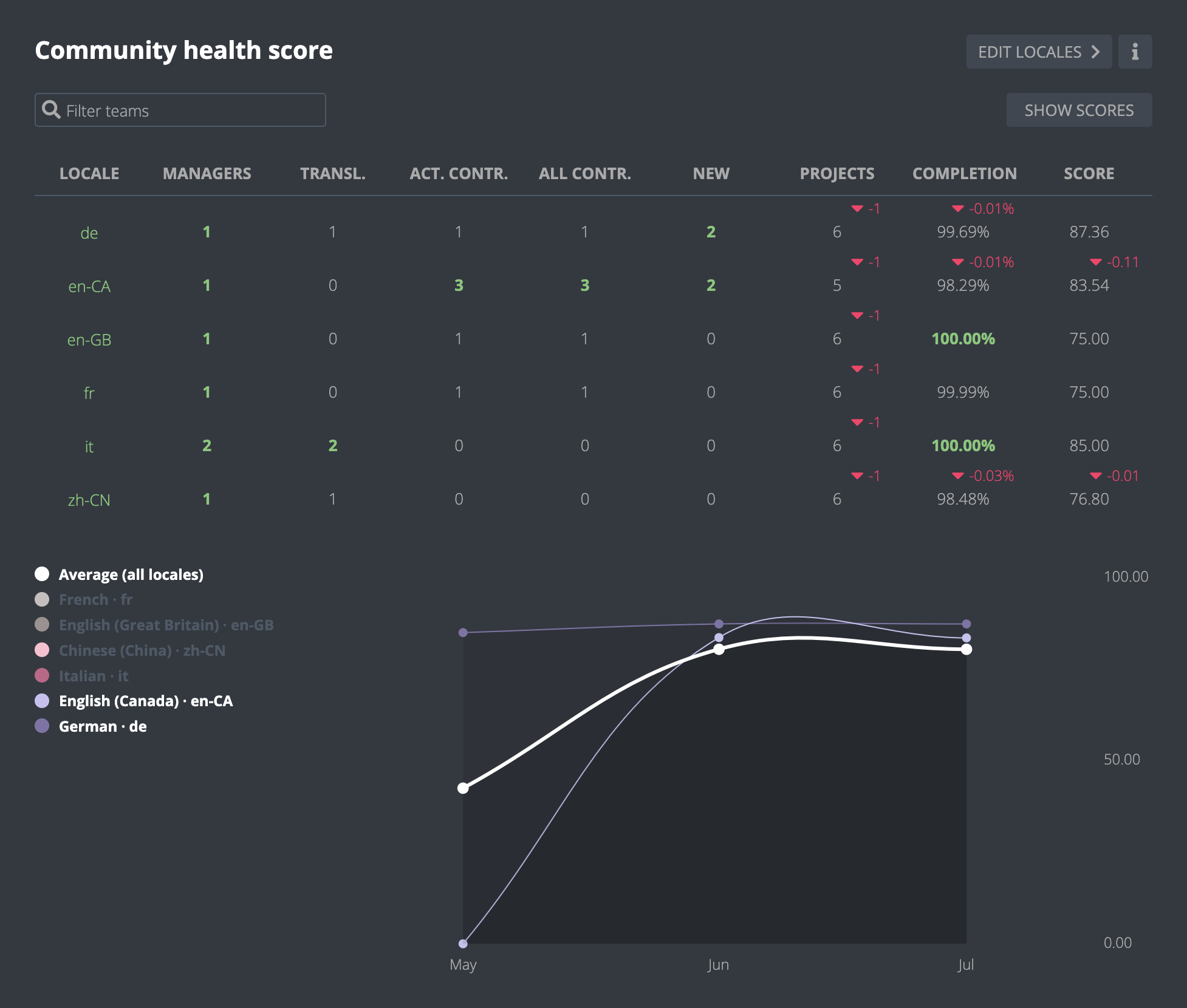
Task: Sort table by Completion column
Action: 965,174
